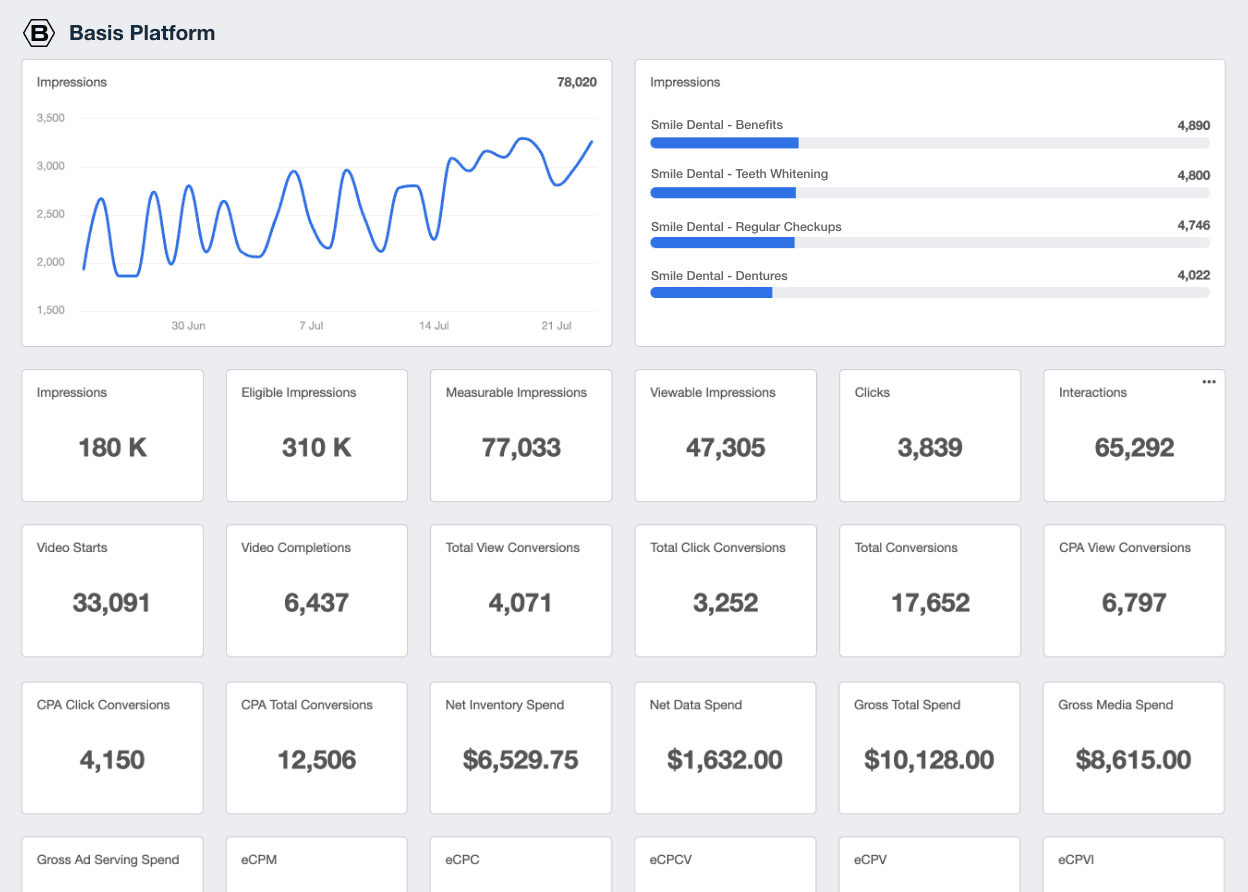1248x892 pixels.
Task: Open the Clicks metric card
Action: [930, 435]
